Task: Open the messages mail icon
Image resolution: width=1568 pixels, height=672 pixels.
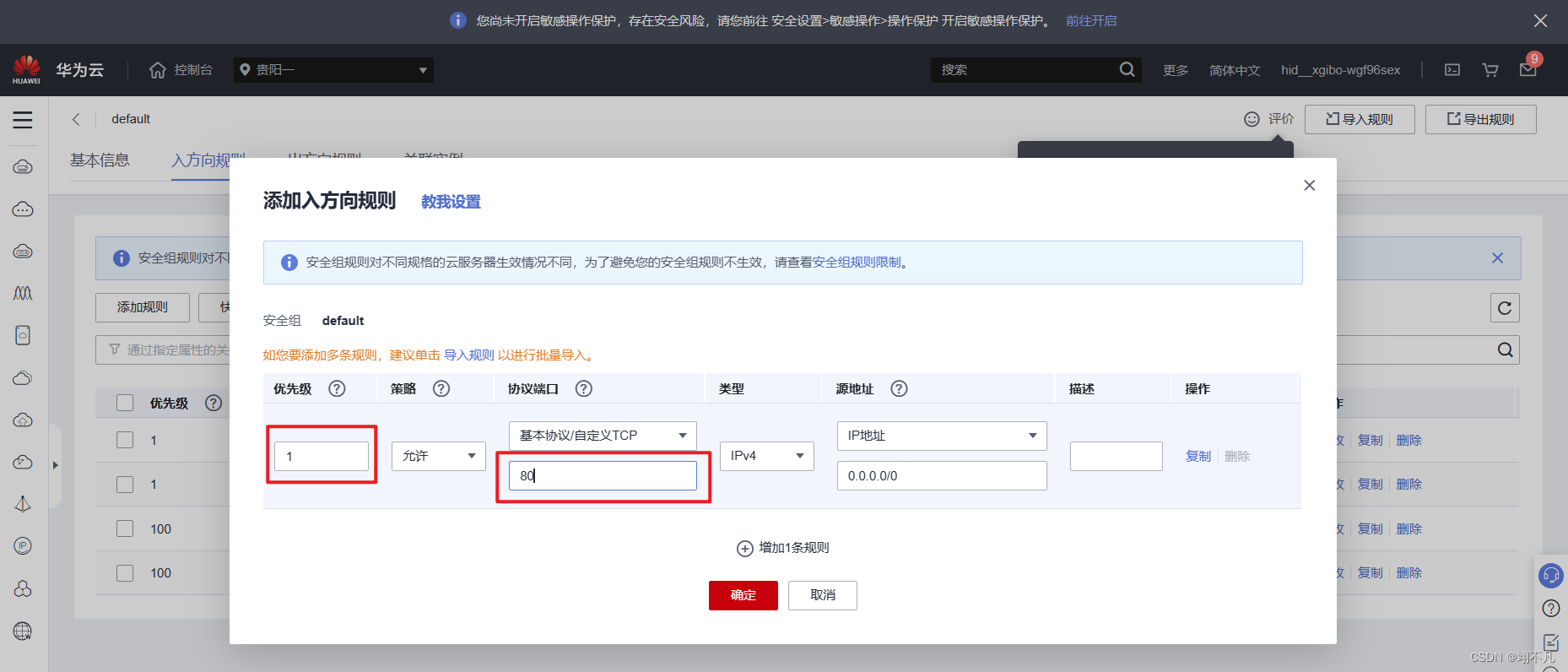Action: point(1528,70)
